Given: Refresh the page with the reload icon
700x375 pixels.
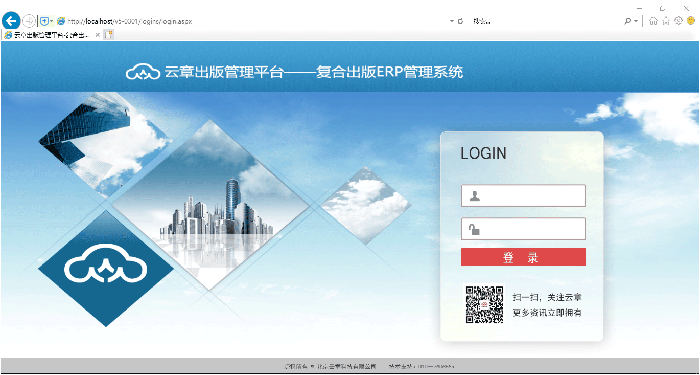Looking at the screenshot, I should (x=460, y=21).
